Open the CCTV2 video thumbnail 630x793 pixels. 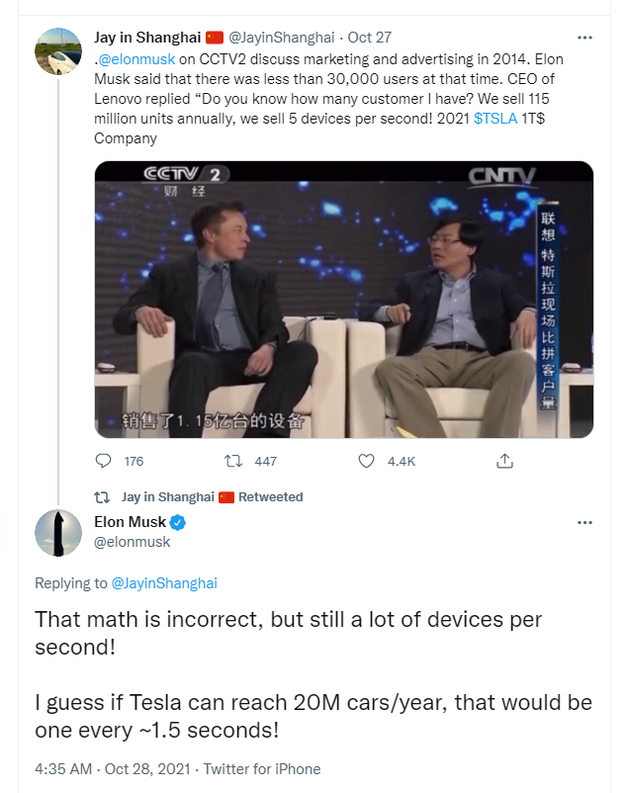[343, 300]
